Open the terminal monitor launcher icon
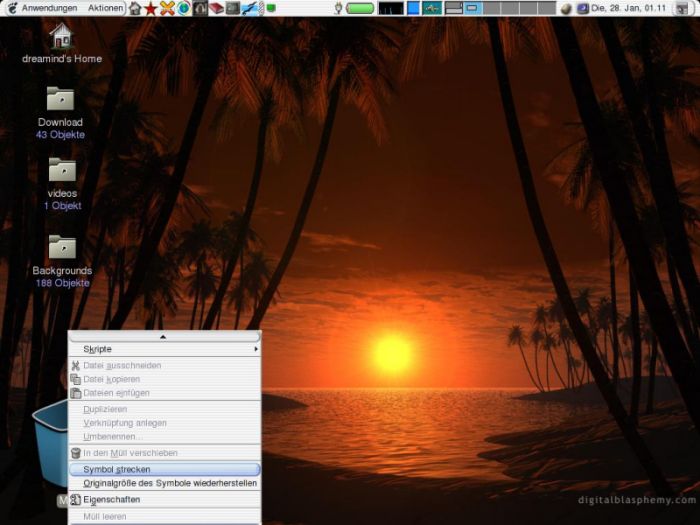The width and height of the screenshot is (700, 525). coord(233,8)
